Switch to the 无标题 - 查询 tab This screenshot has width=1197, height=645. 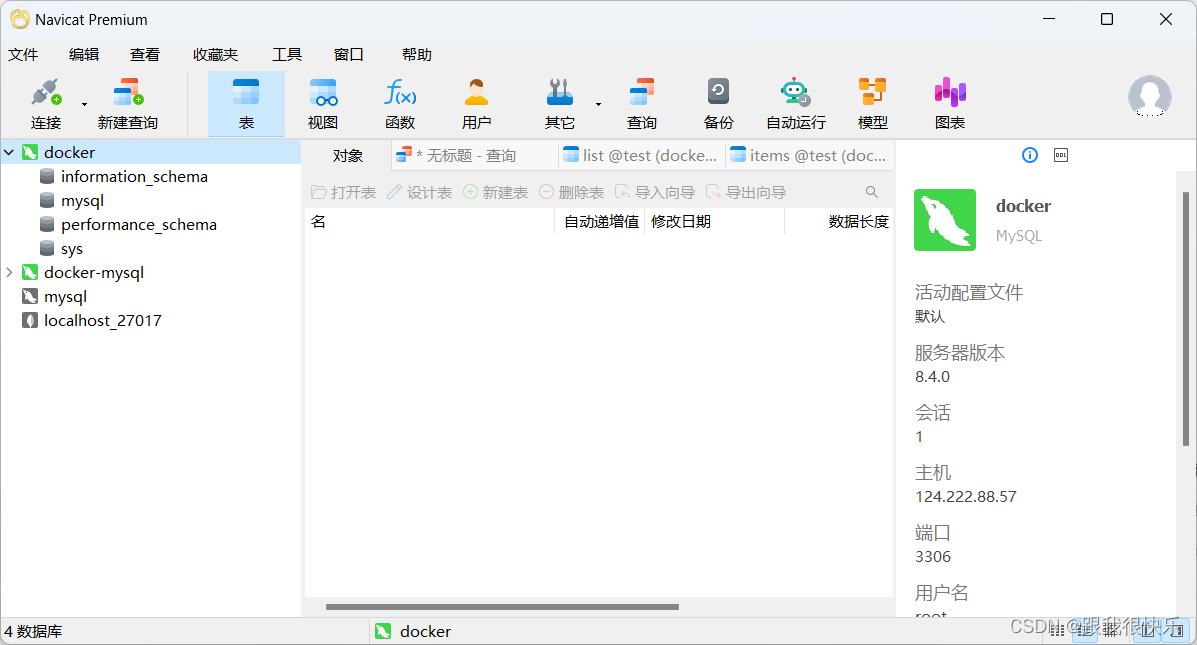point(474,156)
